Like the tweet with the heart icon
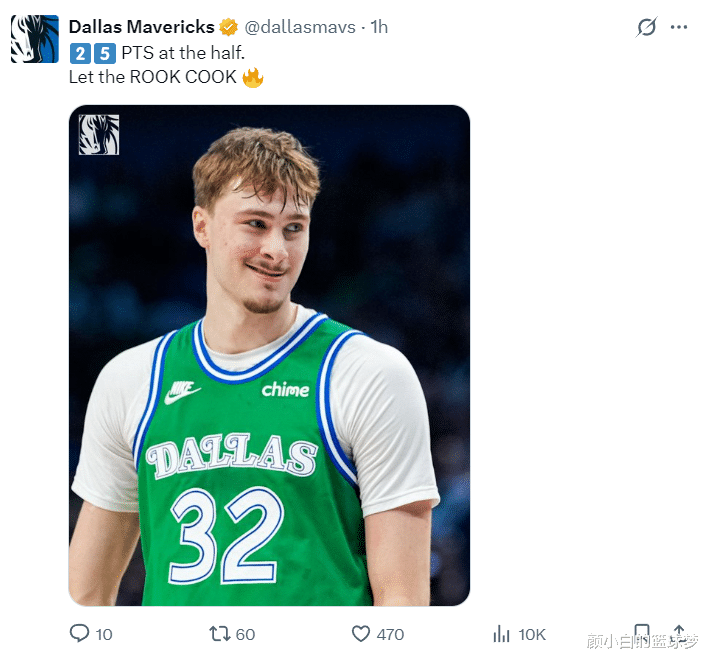The height and width of the screenshot is (660, 707). pyautogui.click(x=361, y=633)
